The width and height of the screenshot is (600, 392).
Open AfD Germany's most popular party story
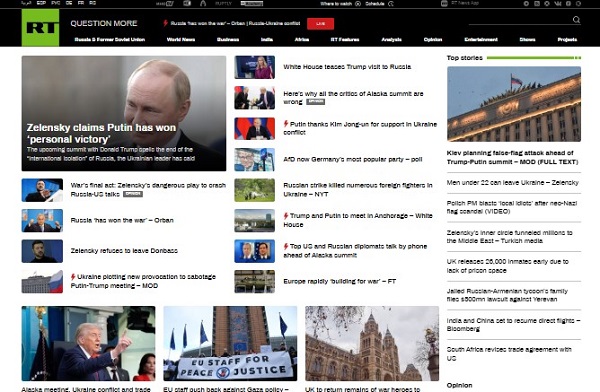tap(352, 159)
